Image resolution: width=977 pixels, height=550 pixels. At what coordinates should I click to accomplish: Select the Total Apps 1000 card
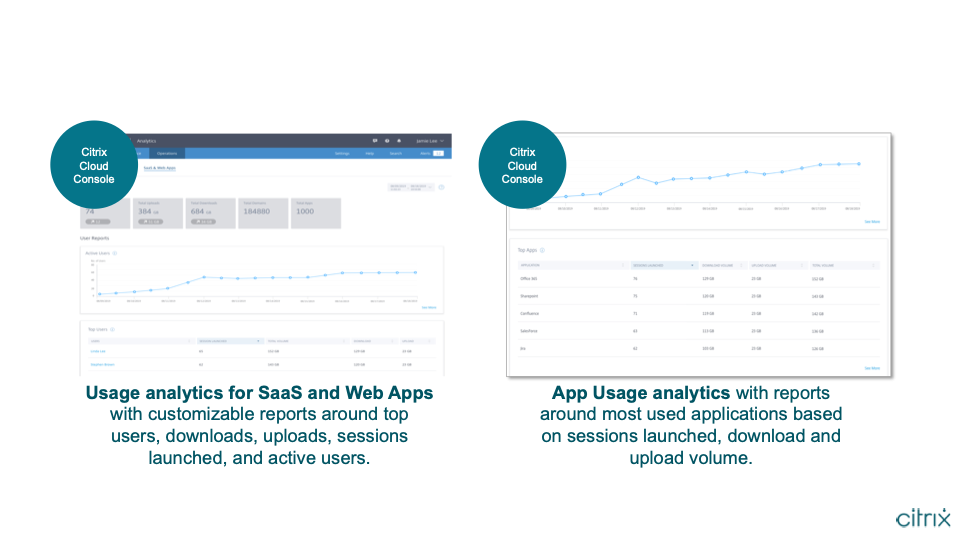(x=316, y=213)
